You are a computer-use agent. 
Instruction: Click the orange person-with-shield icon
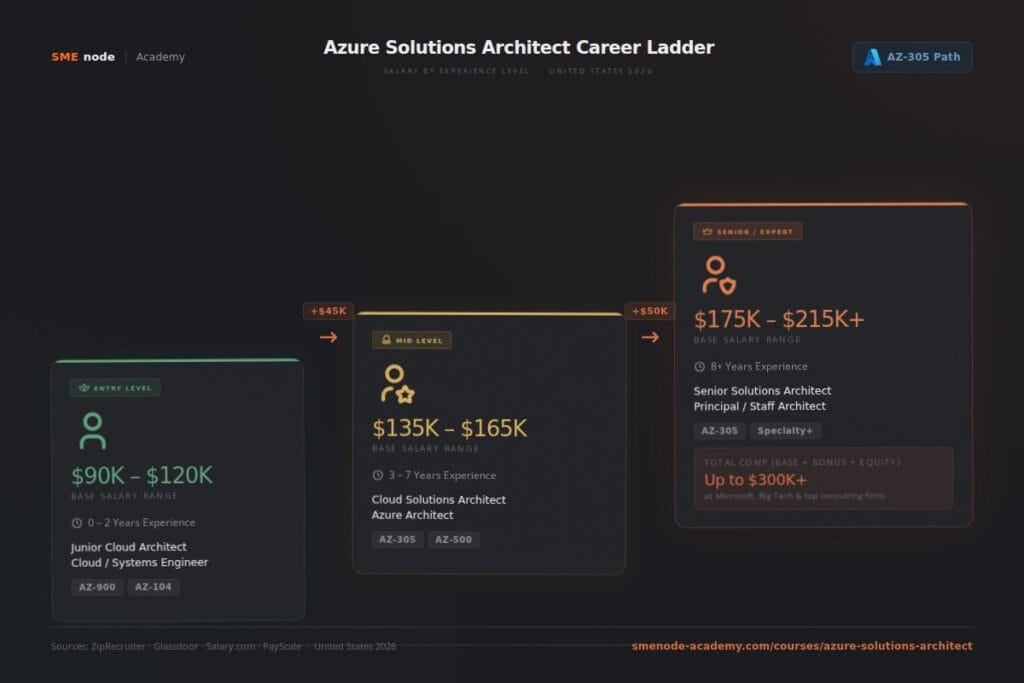click(718, 275)
